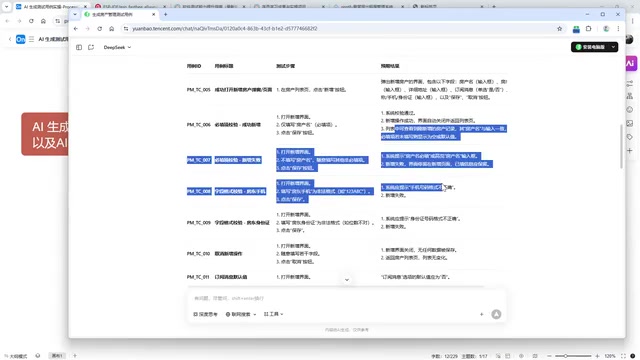
Task: Click the highlighted PM_TC_007 cell
Action: (198, 160)
